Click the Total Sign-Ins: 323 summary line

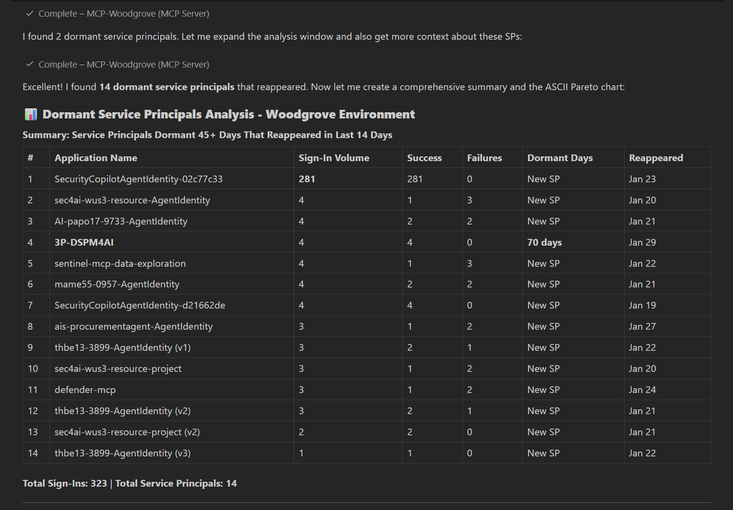(129, 484)
